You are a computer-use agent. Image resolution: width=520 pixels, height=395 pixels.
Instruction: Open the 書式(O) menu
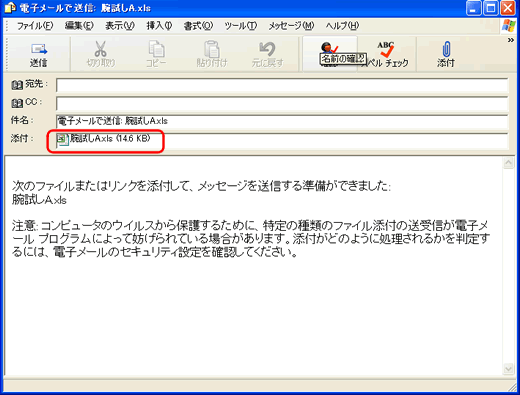(198, 26)
